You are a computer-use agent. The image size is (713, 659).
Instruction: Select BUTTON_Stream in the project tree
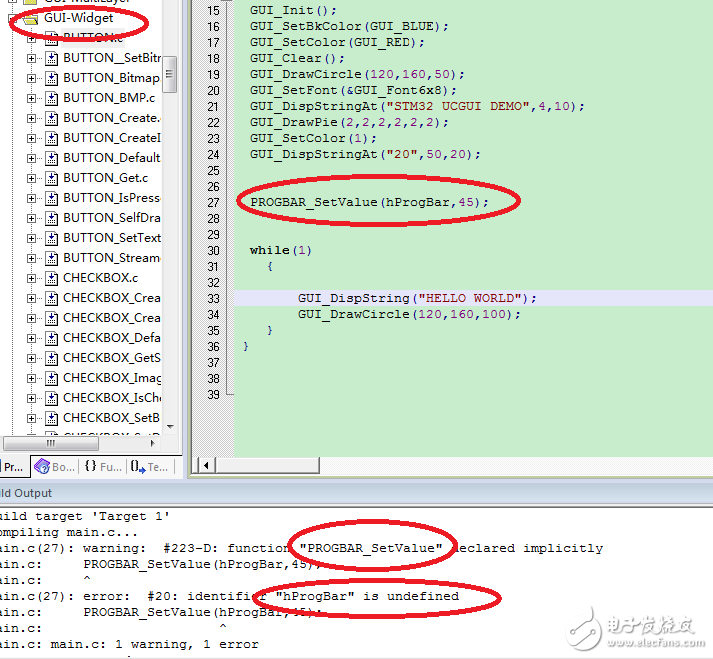(112, 258)
